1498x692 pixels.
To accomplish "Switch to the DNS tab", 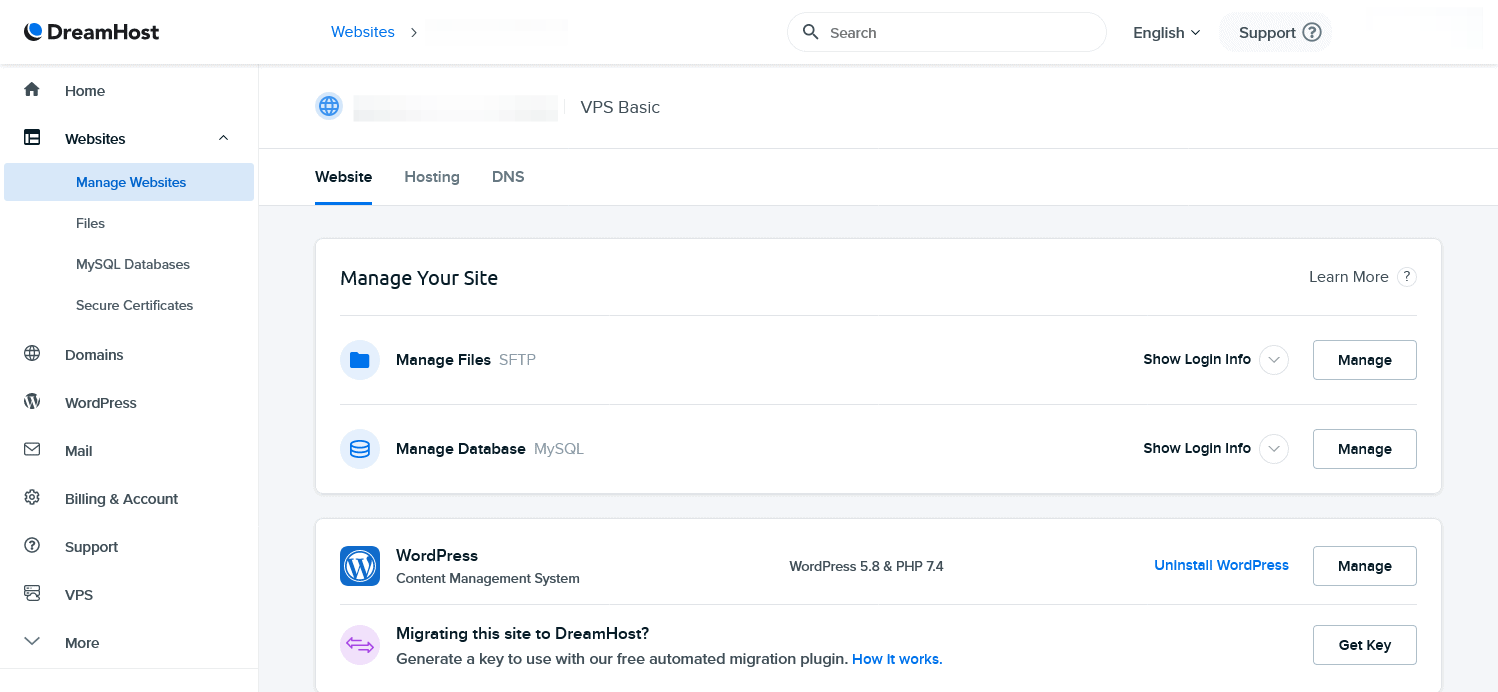I will 508,177.
